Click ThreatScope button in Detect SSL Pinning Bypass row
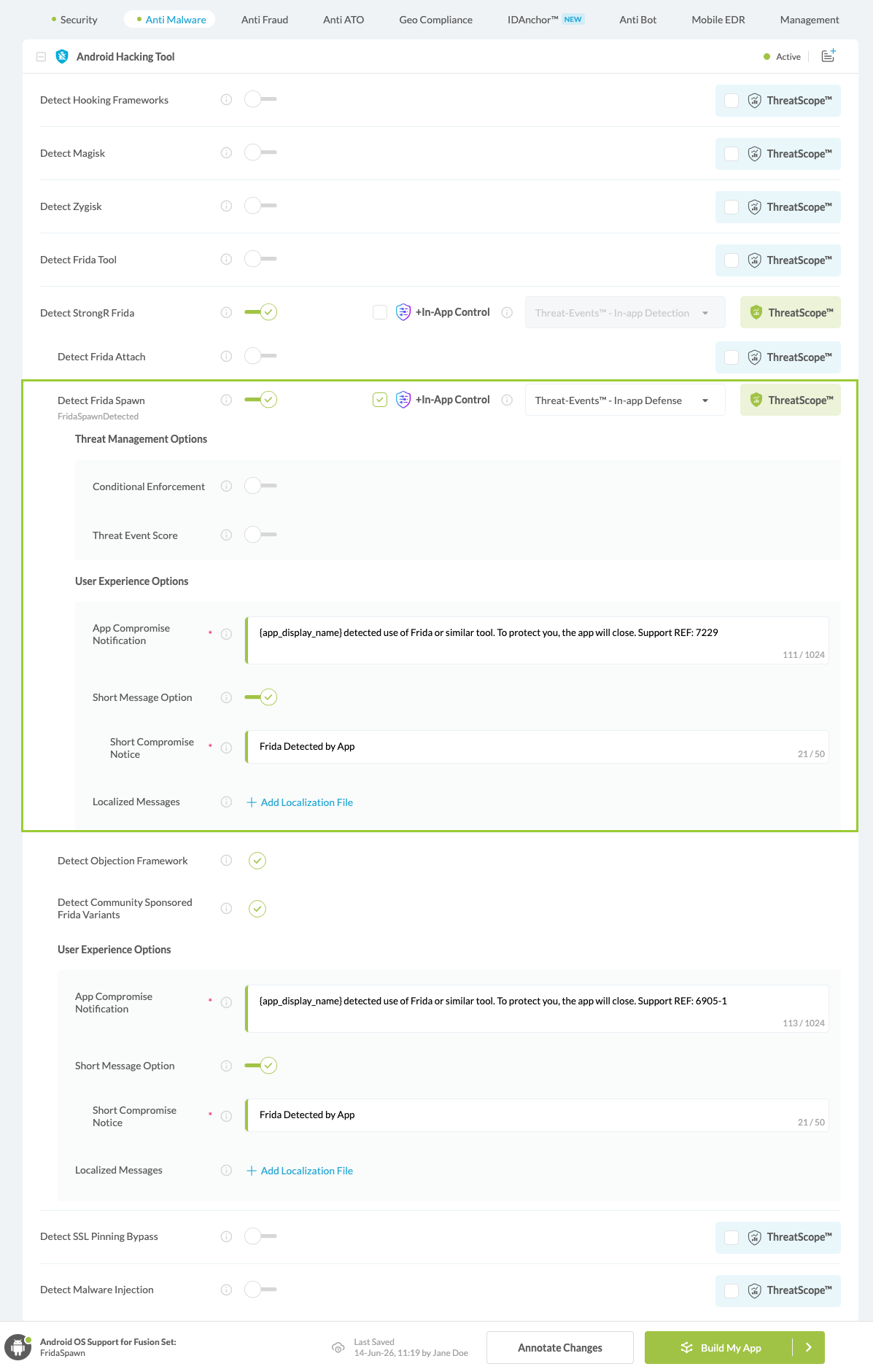The width and height of the screenshot is (873, 1372). click(778, 1238)
